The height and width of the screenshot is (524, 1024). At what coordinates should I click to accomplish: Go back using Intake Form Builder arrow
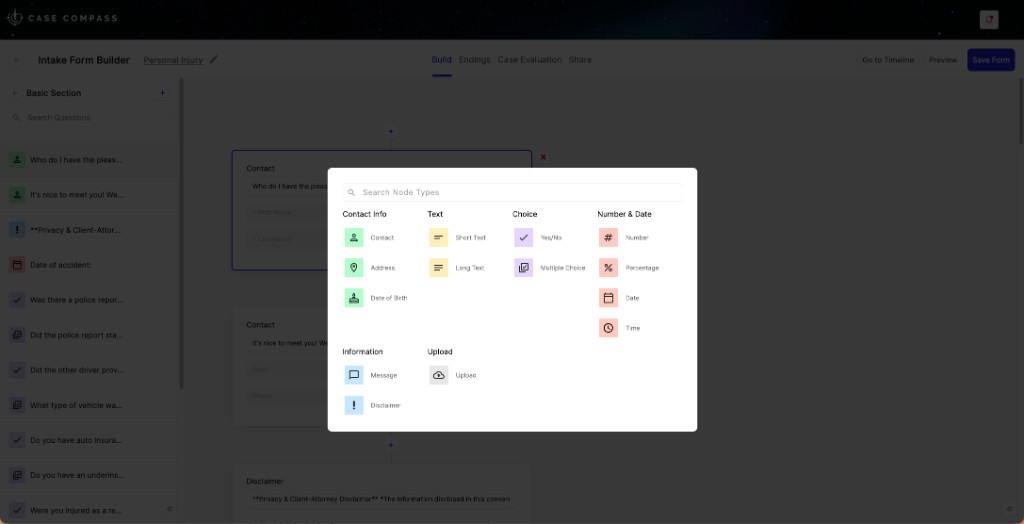16,60
